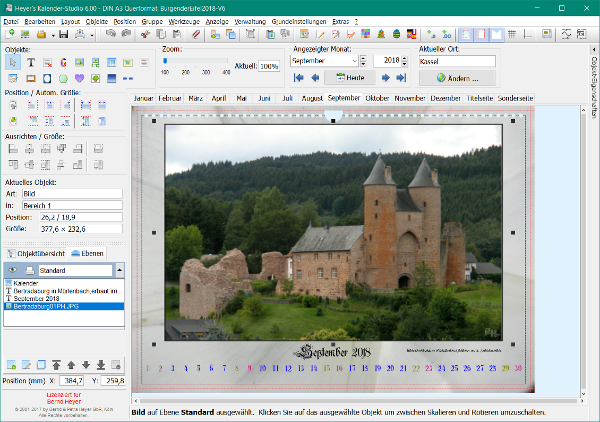600x422 pixels.
Task: Adjust the Zoom slider handle
Action: (x=166, y=61)
